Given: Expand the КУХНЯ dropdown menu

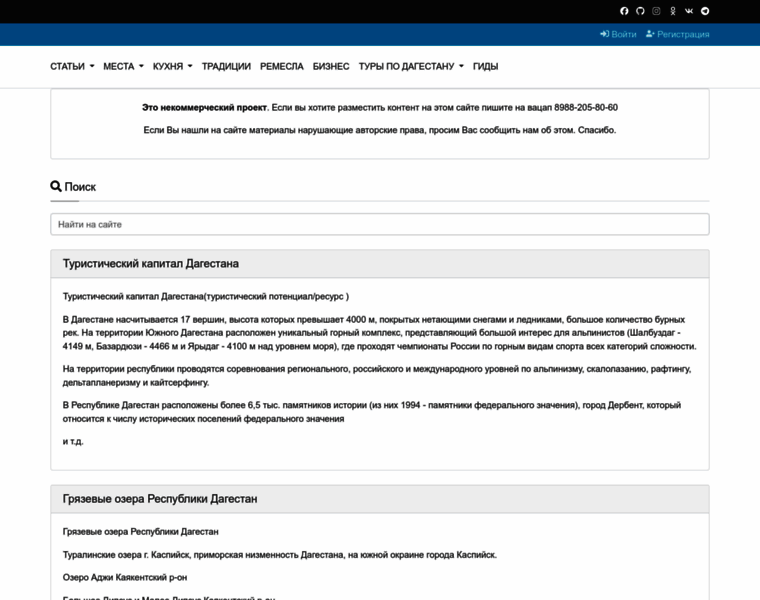Looking at the screenshot, I should (x=173, y=66).
